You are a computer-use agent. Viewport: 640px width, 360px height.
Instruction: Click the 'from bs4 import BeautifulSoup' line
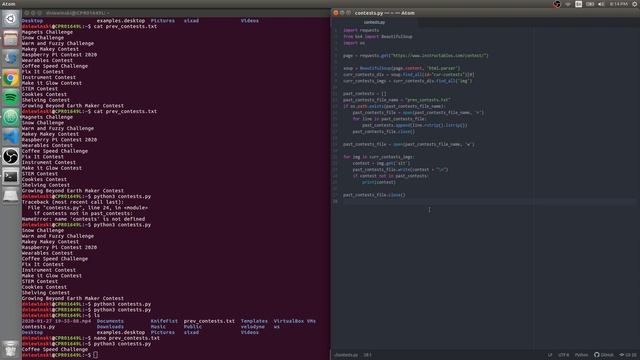click(378, 36)
